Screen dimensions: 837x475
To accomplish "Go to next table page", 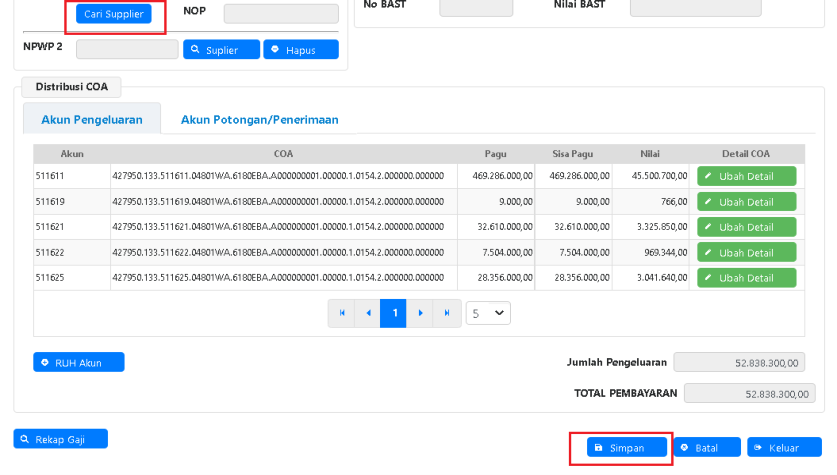I will click(421, 313).
